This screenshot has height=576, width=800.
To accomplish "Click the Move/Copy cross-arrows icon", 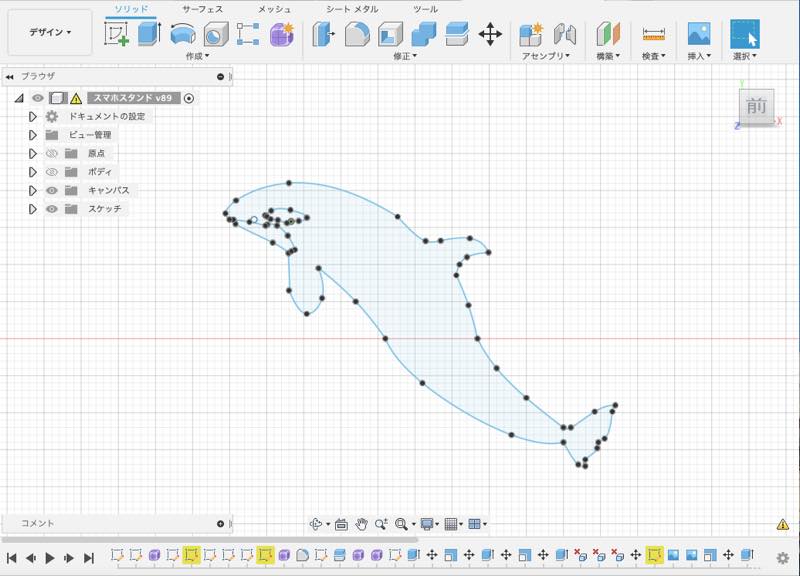I will point(490,34).
